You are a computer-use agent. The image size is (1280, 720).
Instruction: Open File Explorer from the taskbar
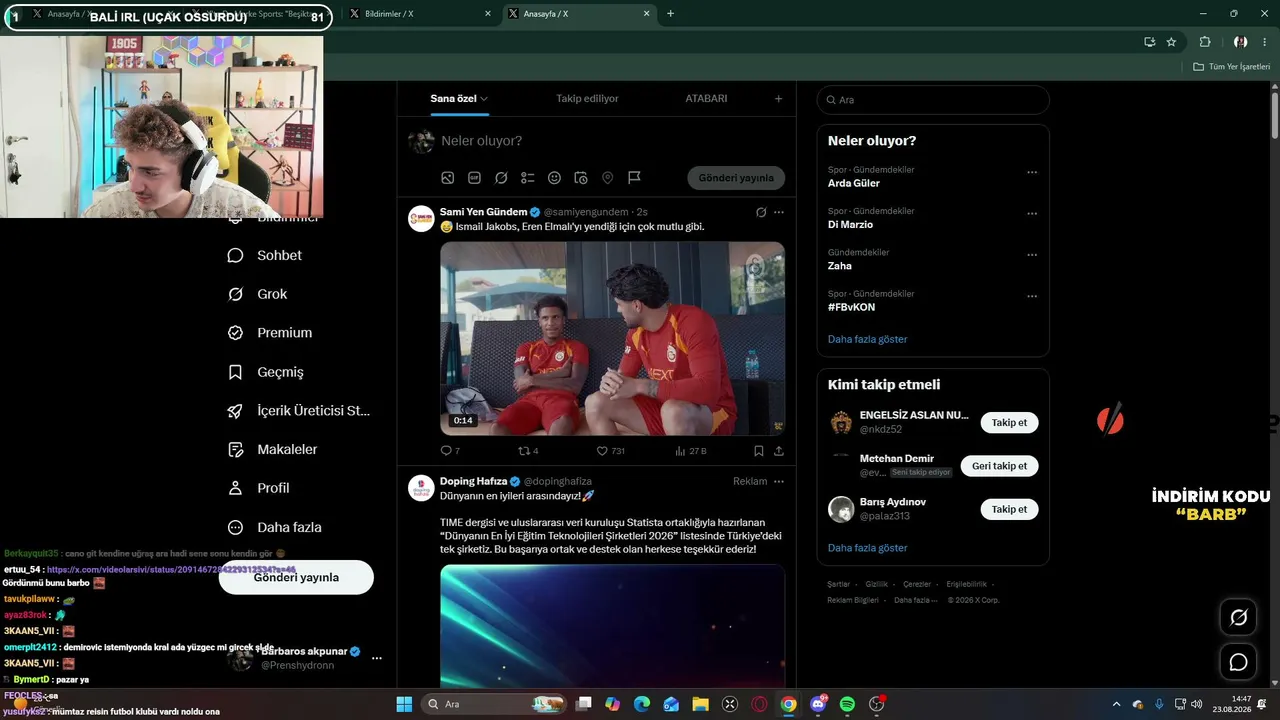coord(700,704)
